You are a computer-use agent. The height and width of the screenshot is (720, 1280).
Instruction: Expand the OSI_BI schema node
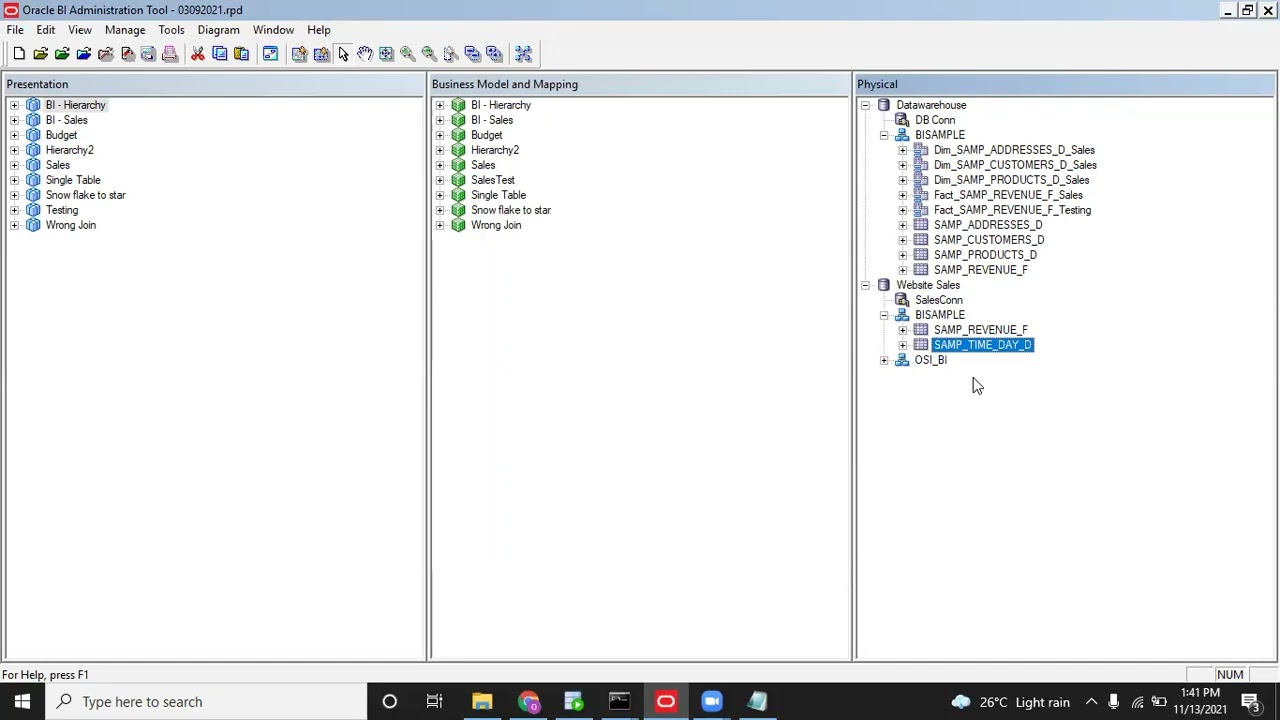click(884, 360)
